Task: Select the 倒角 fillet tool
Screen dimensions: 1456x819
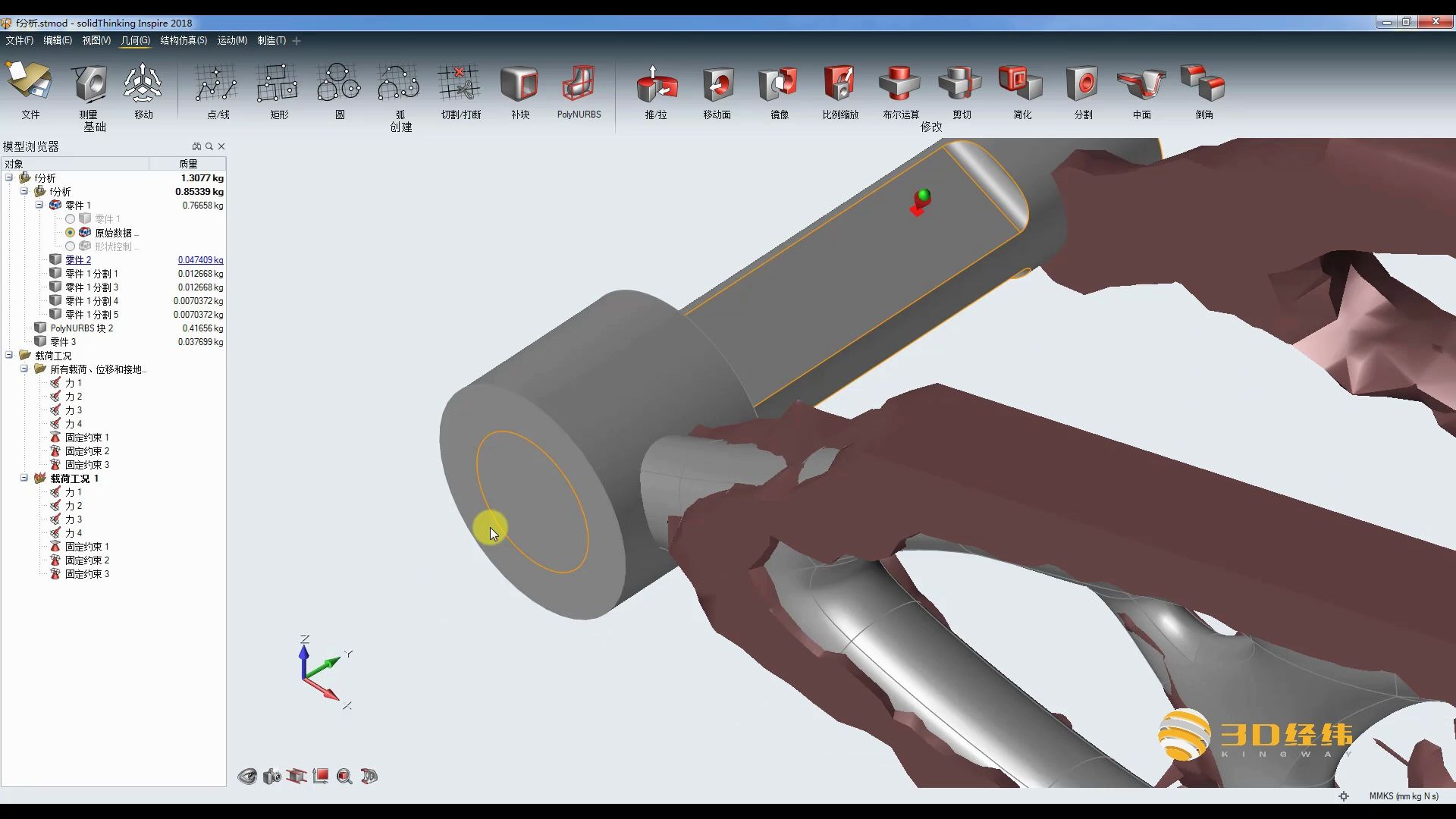Action: [x=1203, y=83]
